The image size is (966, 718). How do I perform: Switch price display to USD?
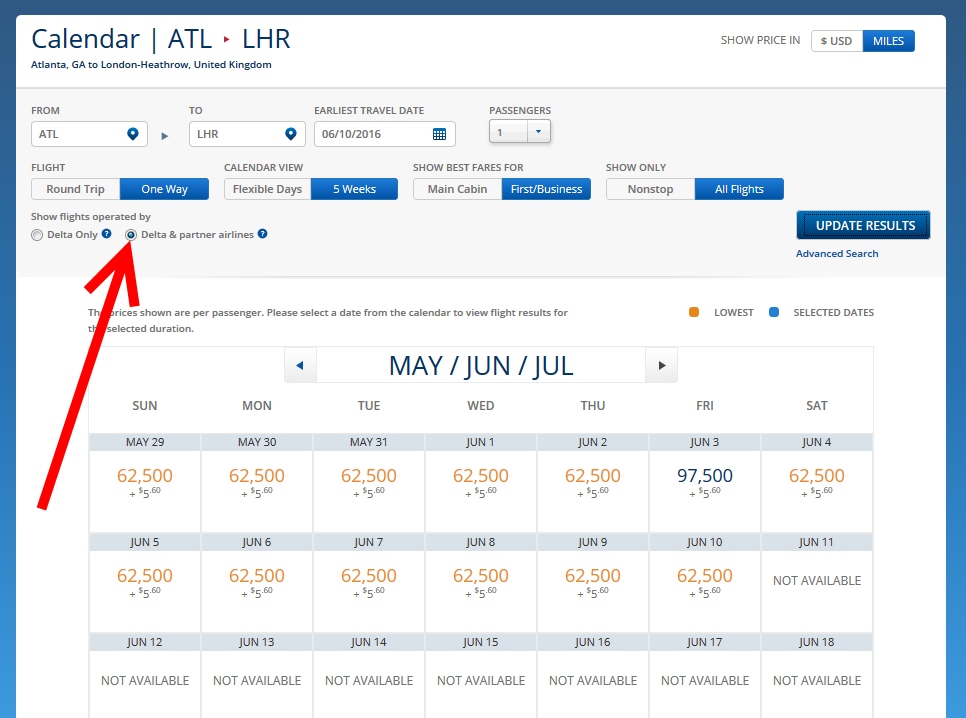(x=836, y=41)
